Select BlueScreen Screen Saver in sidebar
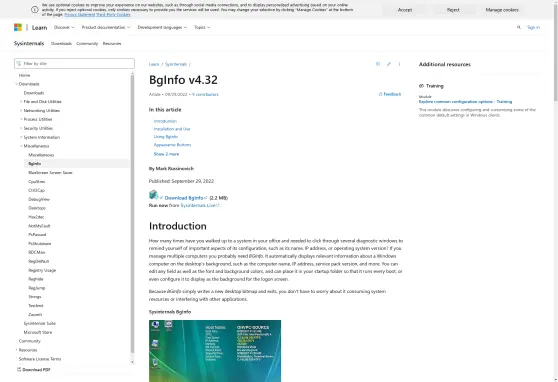The width and height of the screenshot is (558, 382). (50, 173)
